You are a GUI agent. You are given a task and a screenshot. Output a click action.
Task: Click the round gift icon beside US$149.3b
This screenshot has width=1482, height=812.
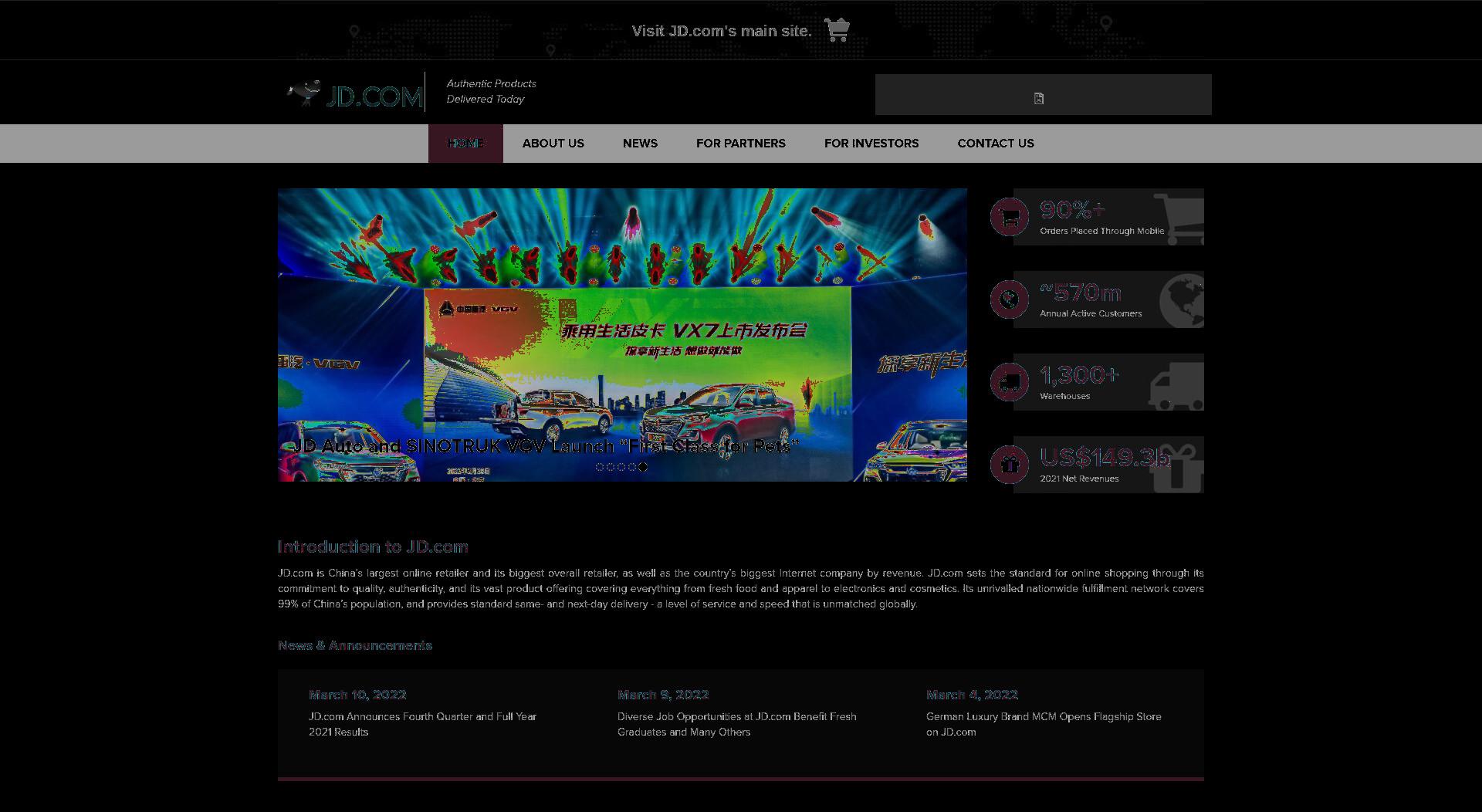[x=1010, y=465]
